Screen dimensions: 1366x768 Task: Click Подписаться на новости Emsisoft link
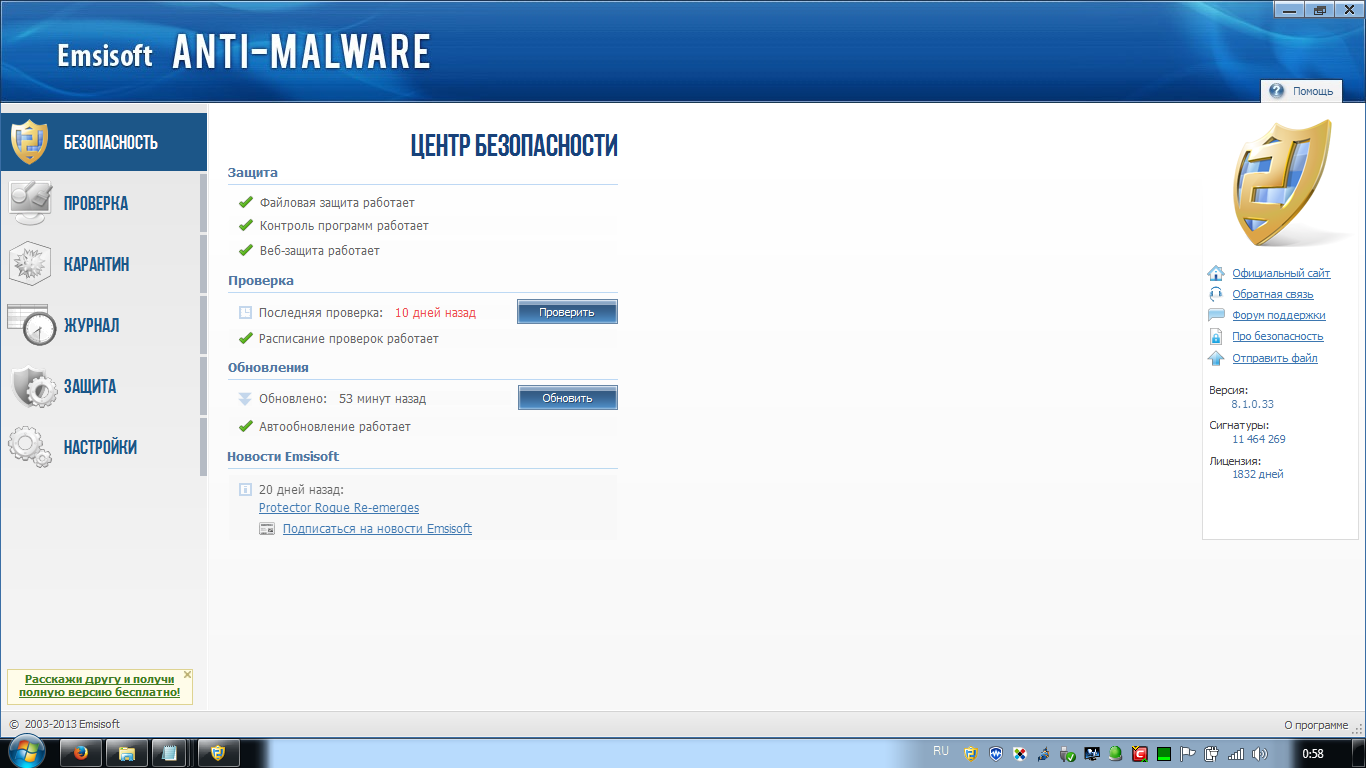[x=377, y=529]
